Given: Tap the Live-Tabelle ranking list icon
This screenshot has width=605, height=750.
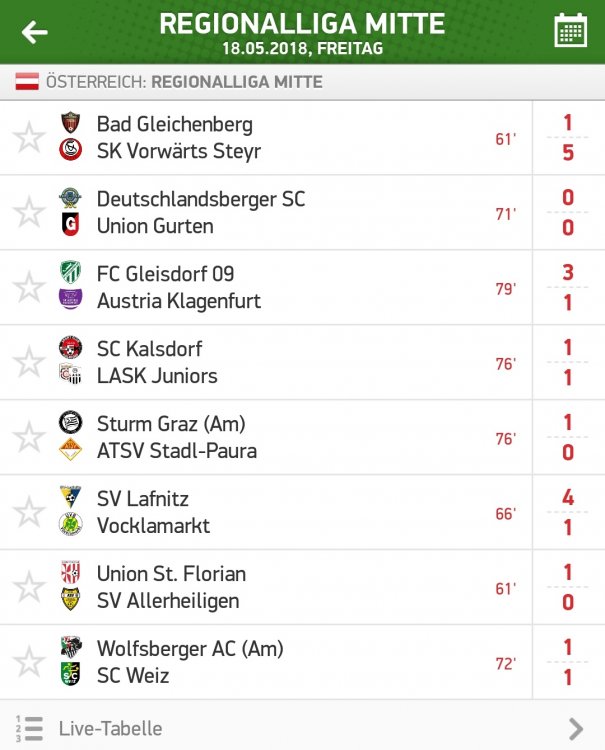Looking at the screenshot, I should (29, 729).
